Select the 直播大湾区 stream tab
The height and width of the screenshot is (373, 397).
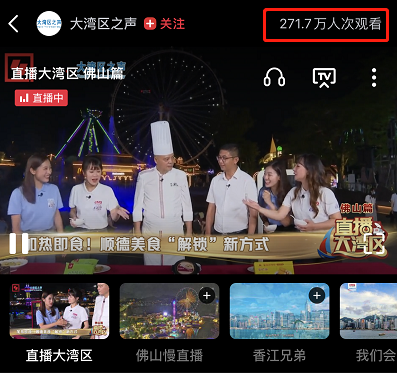(x=59, y=355)
